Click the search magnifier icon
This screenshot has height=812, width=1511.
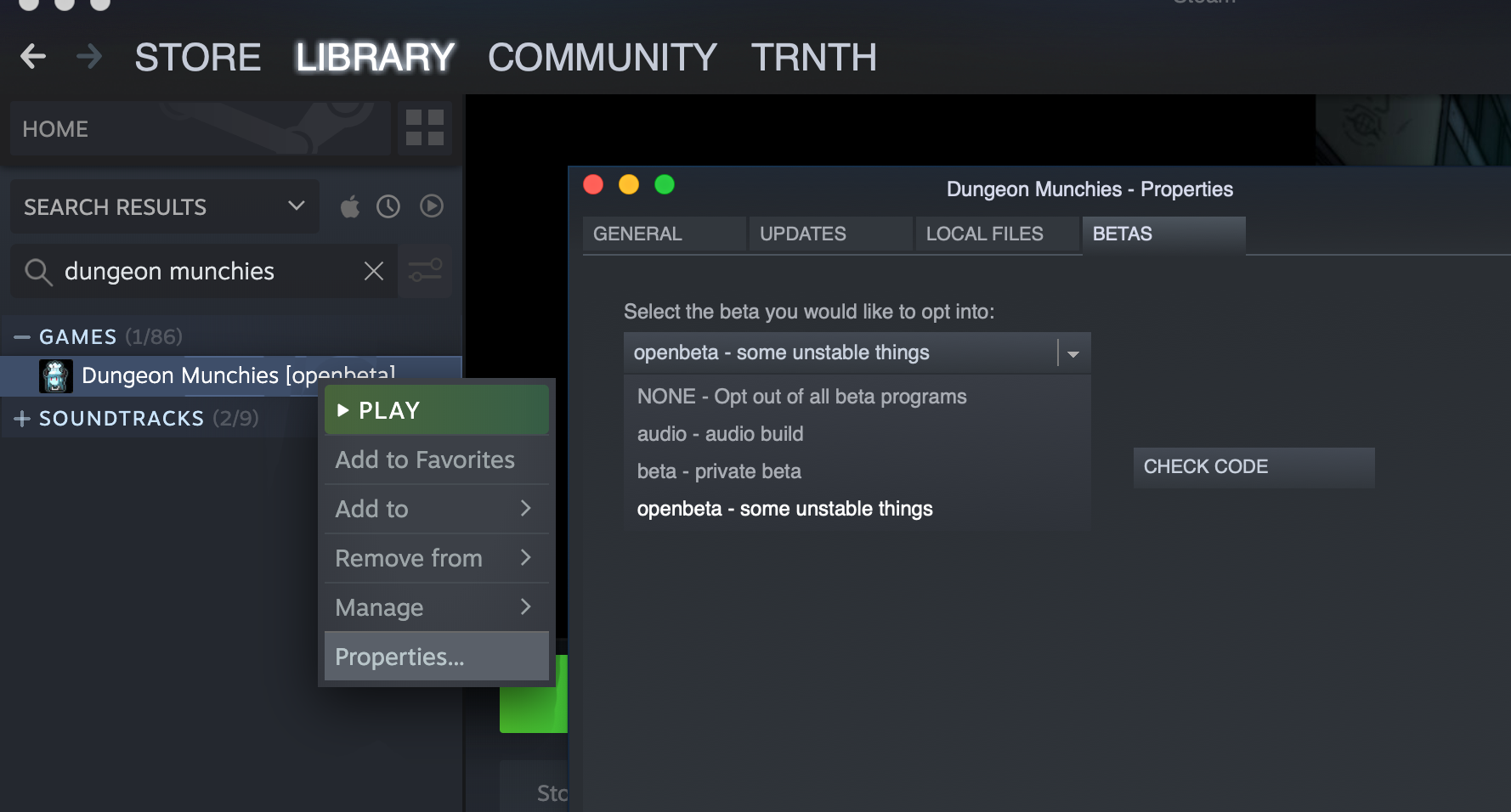(x=38, y=272)
